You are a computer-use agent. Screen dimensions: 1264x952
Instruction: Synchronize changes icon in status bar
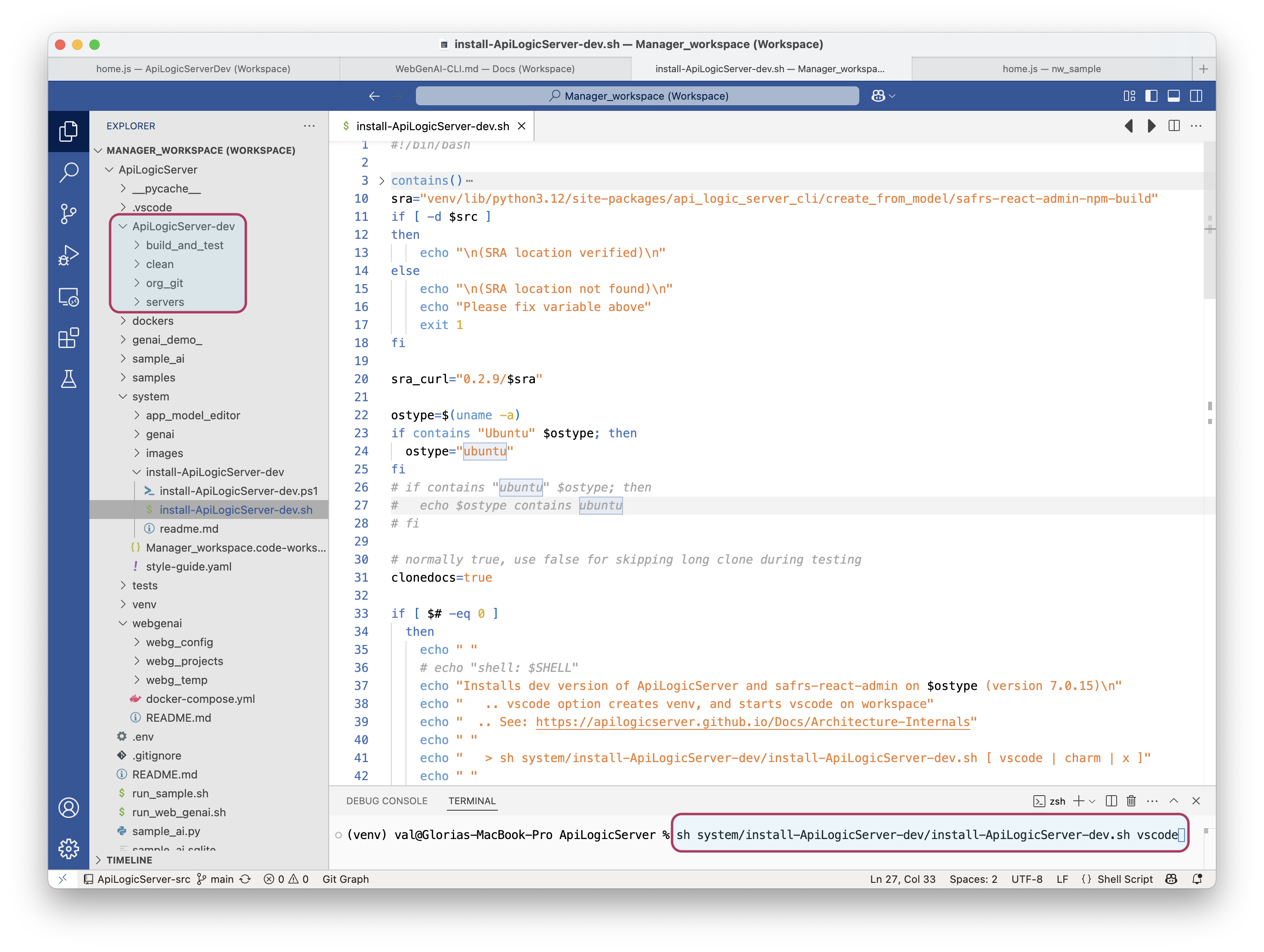245,879
